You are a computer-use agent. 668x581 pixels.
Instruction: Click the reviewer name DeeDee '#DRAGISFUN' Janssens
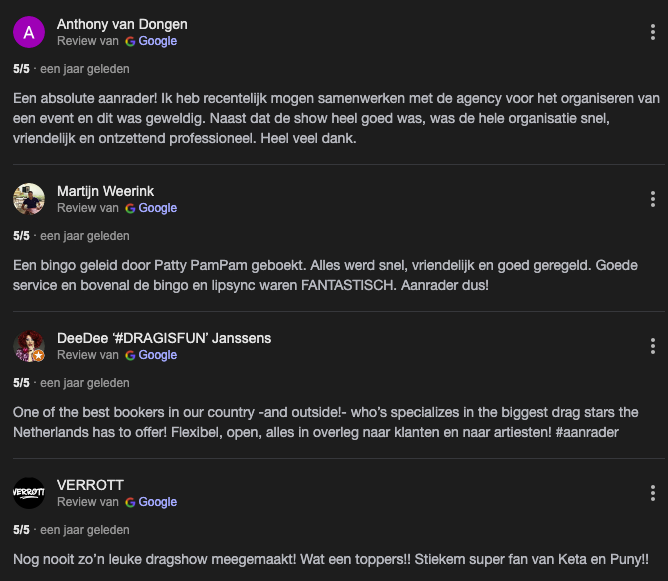coord(164,338)
